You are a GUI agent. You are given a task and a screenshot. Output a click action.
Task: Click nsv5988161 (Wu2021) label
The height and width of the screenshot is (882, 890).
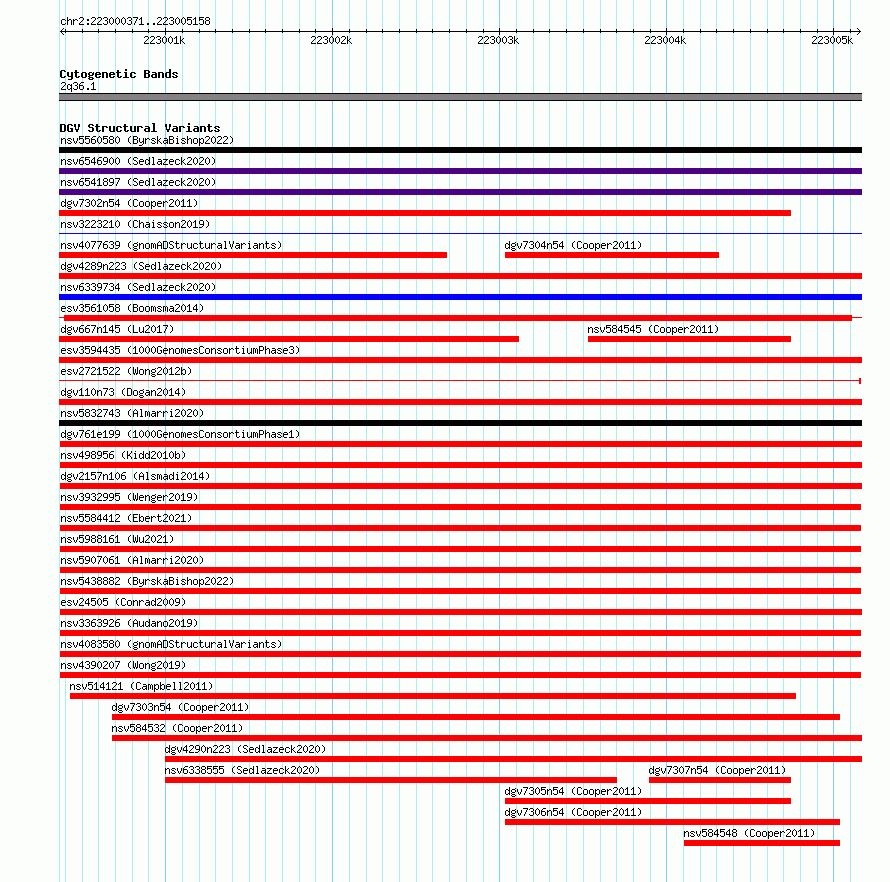pos(117,539)
